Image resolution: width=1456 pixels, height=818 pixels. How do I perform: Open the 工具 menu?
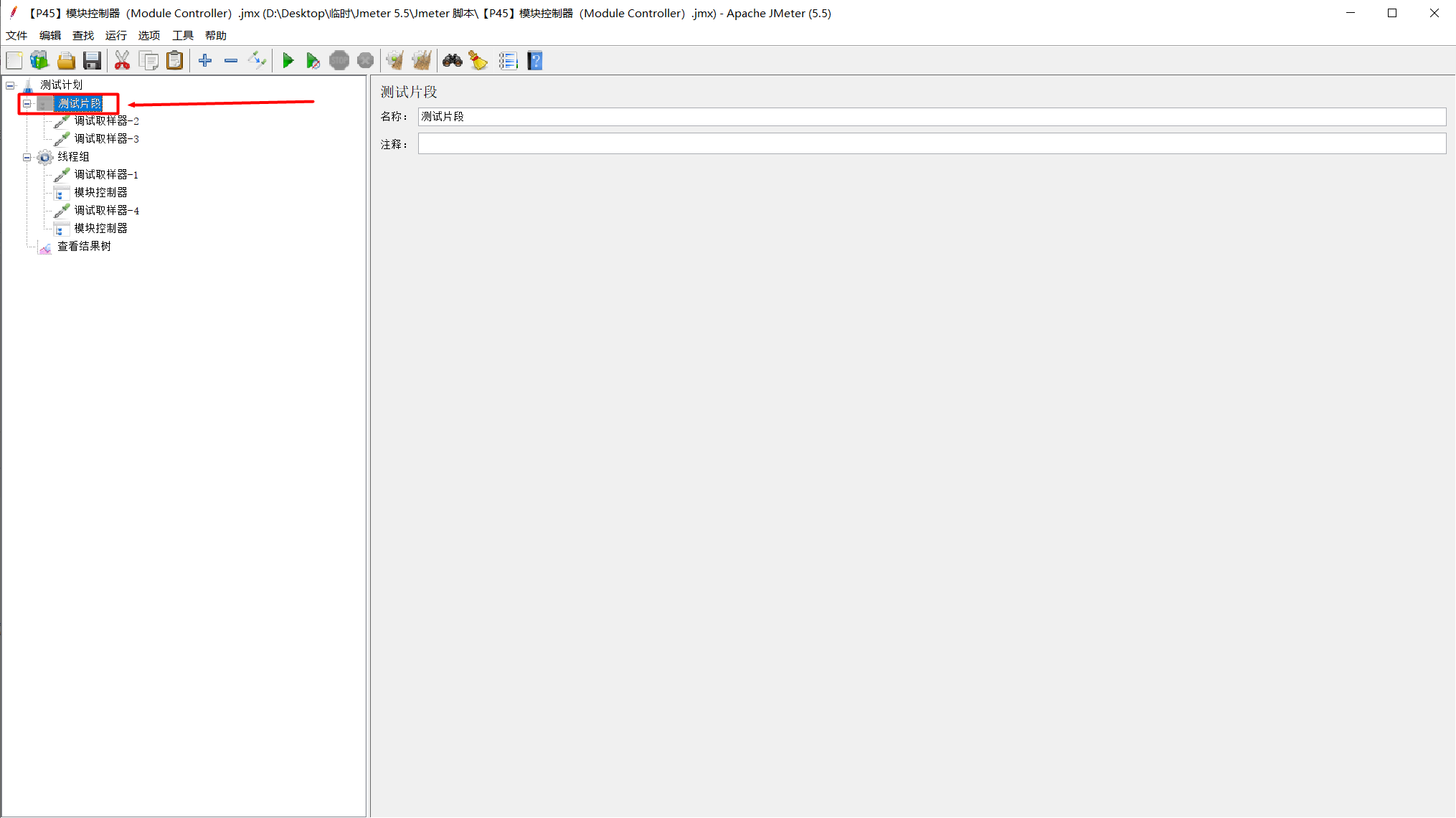pyautogui.click(x=183, y=35)
